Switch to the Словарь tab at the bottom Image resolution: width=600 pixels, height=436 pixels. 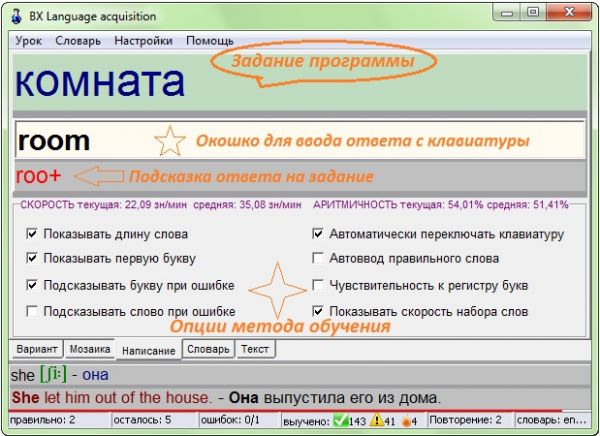208,349
